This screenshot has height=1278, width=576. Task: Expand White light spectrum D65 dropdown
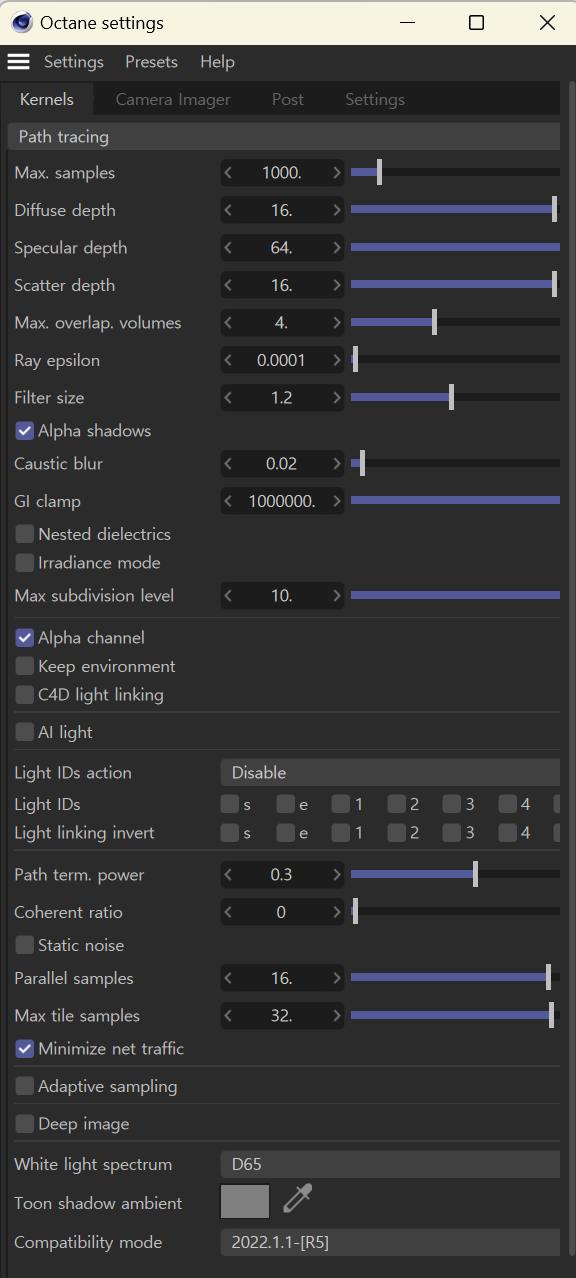pyautogui.click(x=390, y=1165)
